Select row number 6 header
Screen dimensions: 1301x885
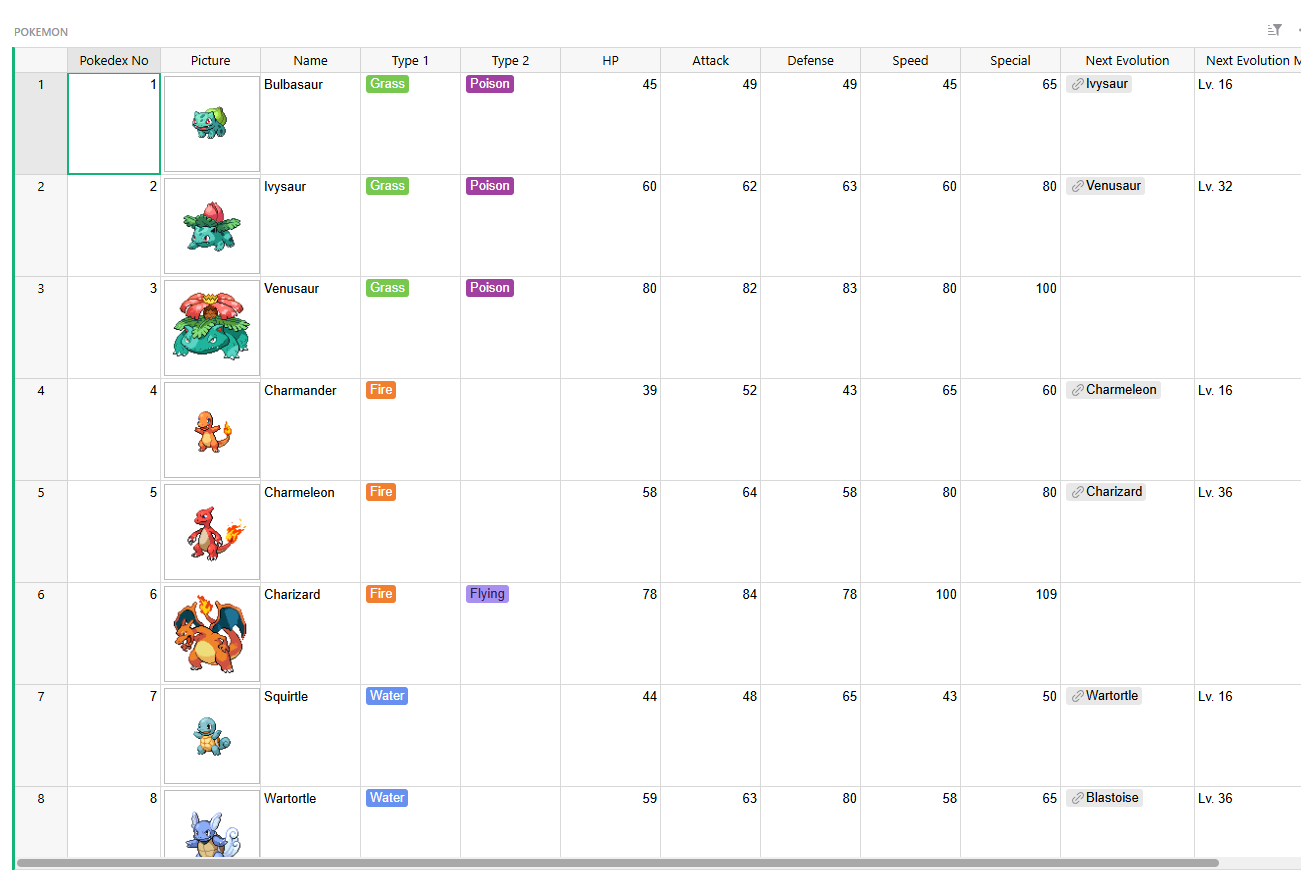point(41,634)
